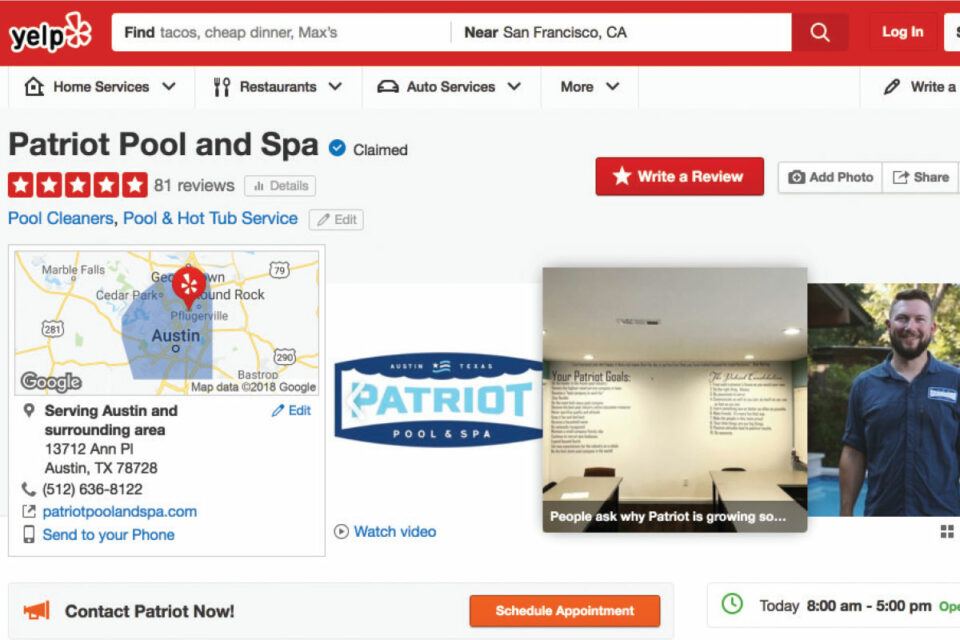Viewport: 960px width, 640px height.
Task: Click the Write a Review button
Action: coord(680,176)
